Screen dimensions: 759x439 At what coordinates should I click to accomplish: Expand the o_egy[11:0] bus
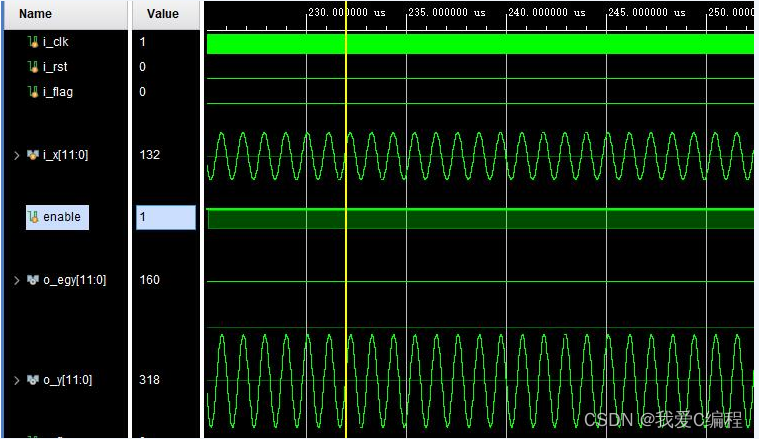pos(15,280)
